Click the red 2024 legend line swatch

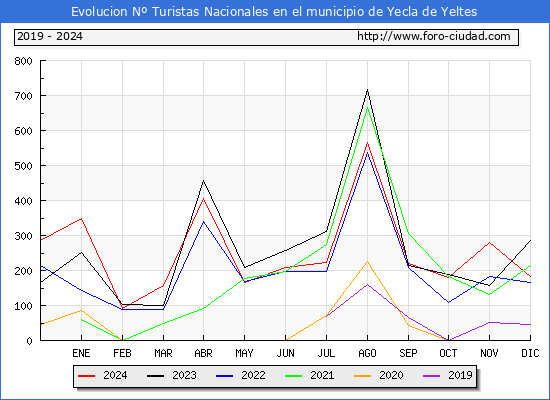click(86, 376)
